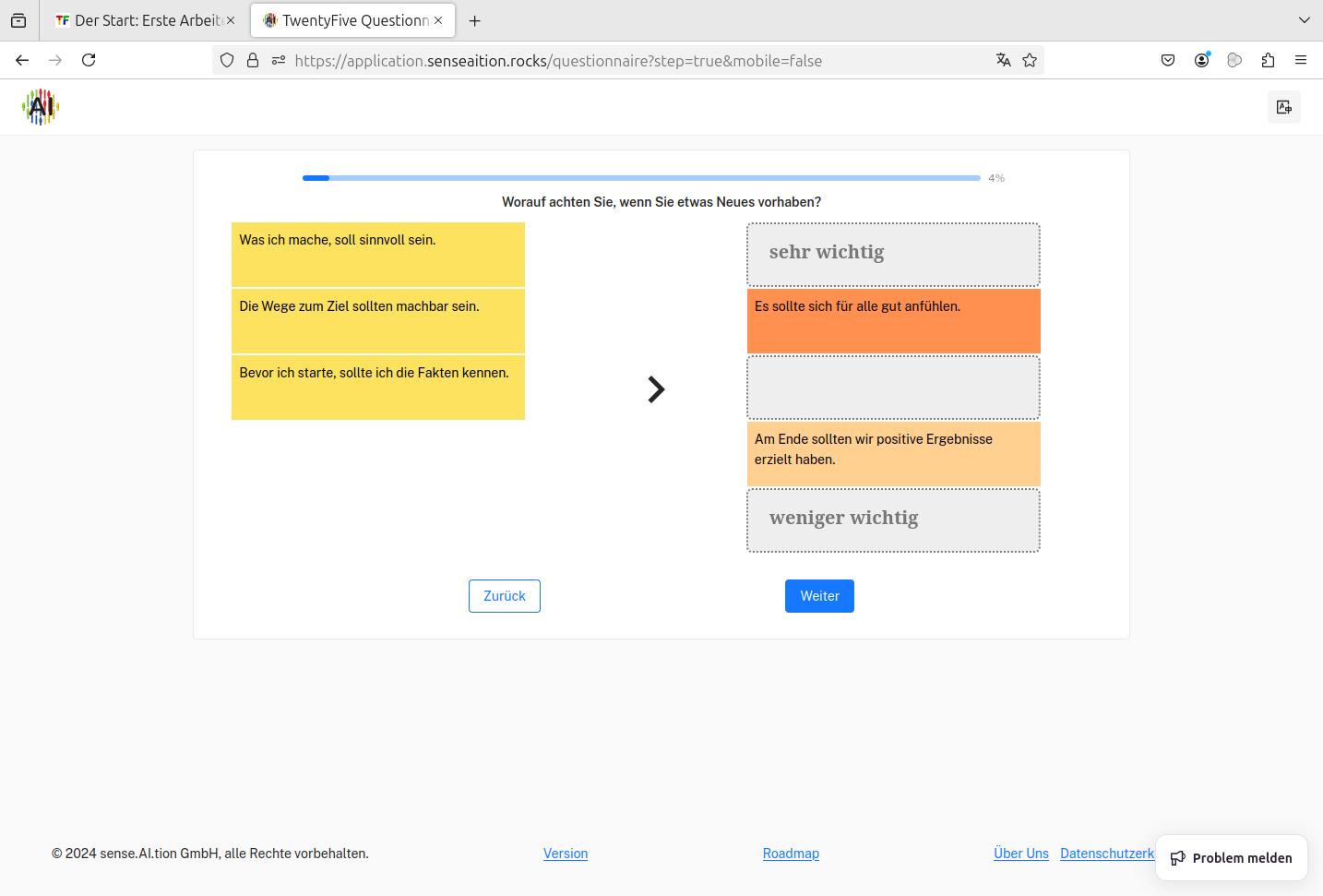Open the Firefox application menu
Image resolution: width=1323 pixels, height=896 pixels.
pos(1301,60)
